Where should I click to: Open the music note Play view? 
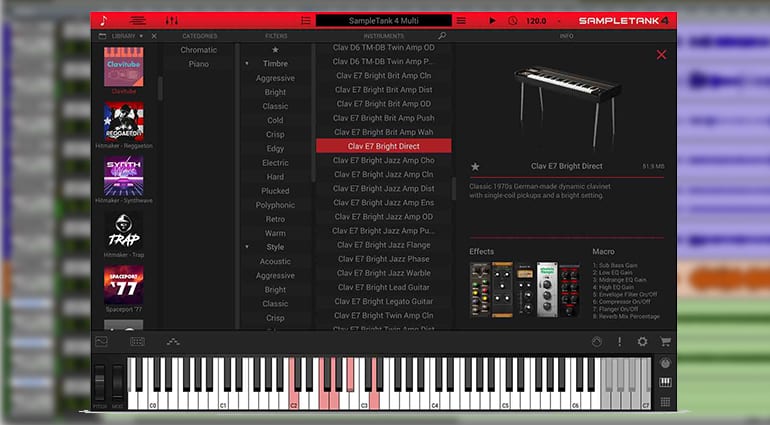click(103, 21)
